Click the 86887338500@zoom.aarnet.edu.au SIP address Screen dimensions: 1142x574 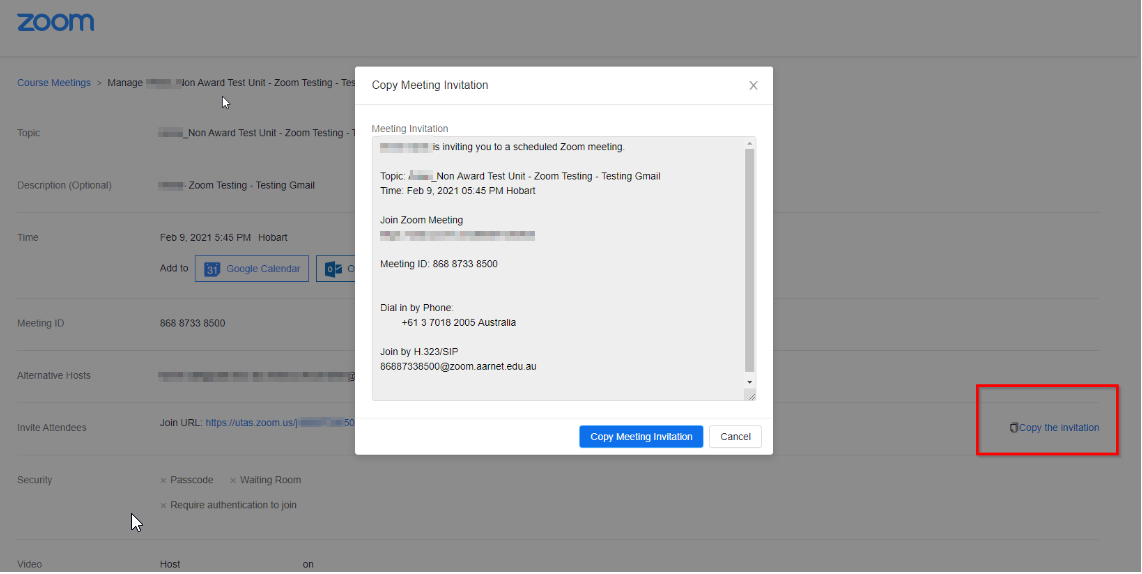(458, 366)
